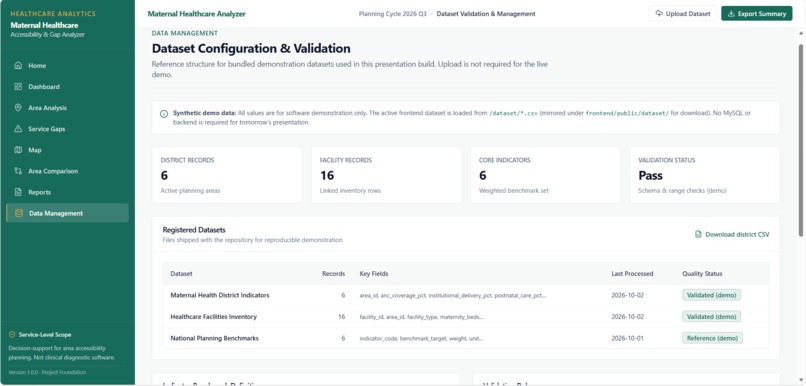The image size is (806, 386).
Task: Click the Core Indicators summary card
Action: tap(545, 175)
